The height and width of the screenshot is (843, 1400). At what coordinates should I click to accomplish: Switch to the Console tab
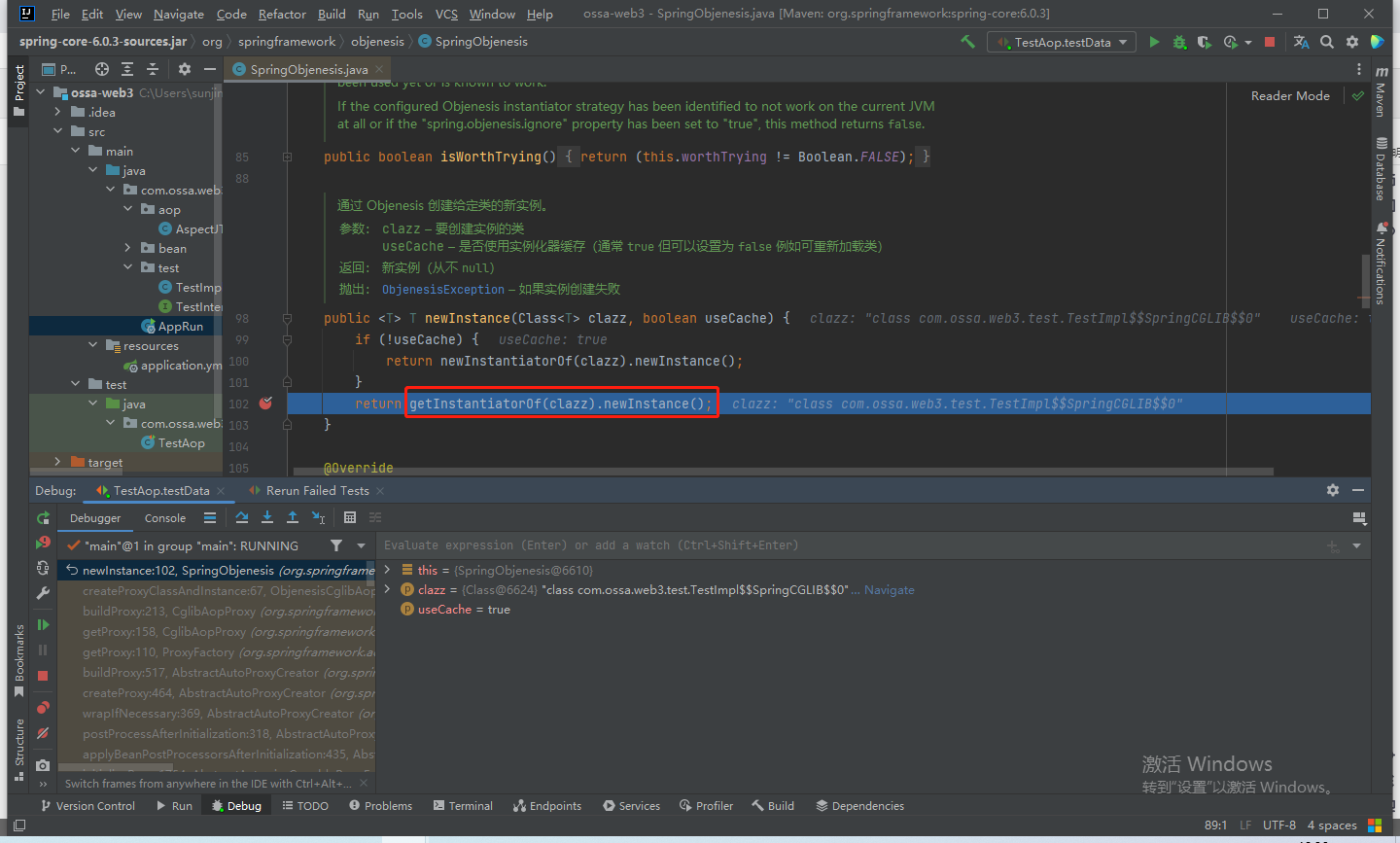click(x=165, y=518)
